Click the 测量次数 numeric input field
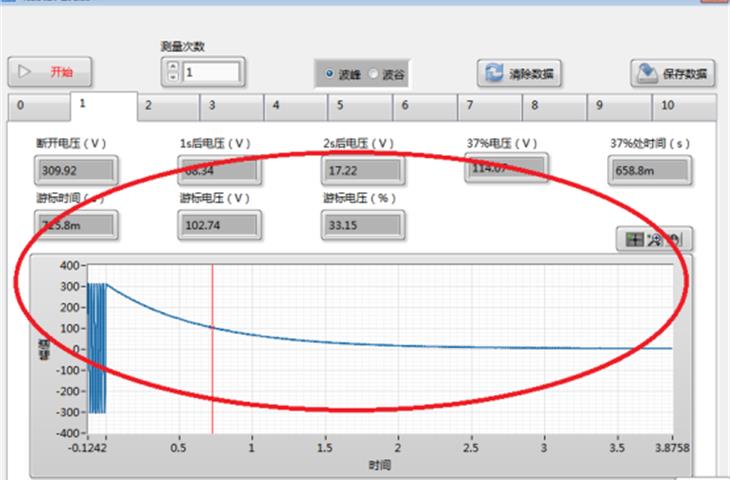The image size is (730, 480). [210, 72]
